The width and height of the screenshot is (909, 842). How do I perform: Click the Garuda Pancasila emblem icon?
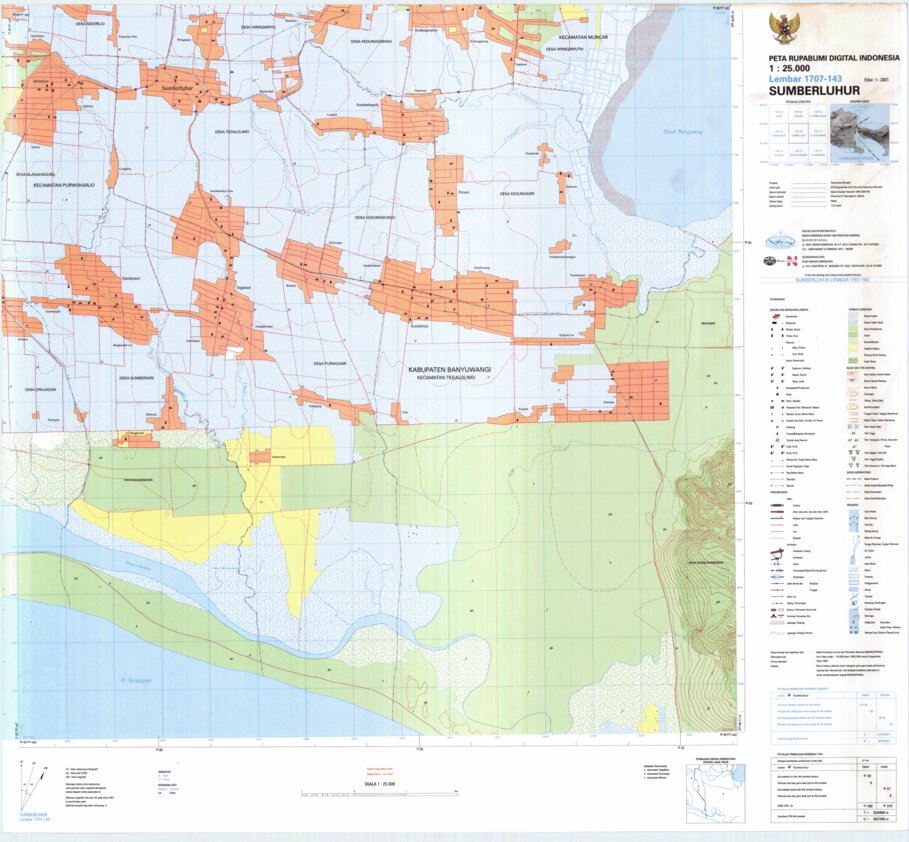tap(785, 27)
